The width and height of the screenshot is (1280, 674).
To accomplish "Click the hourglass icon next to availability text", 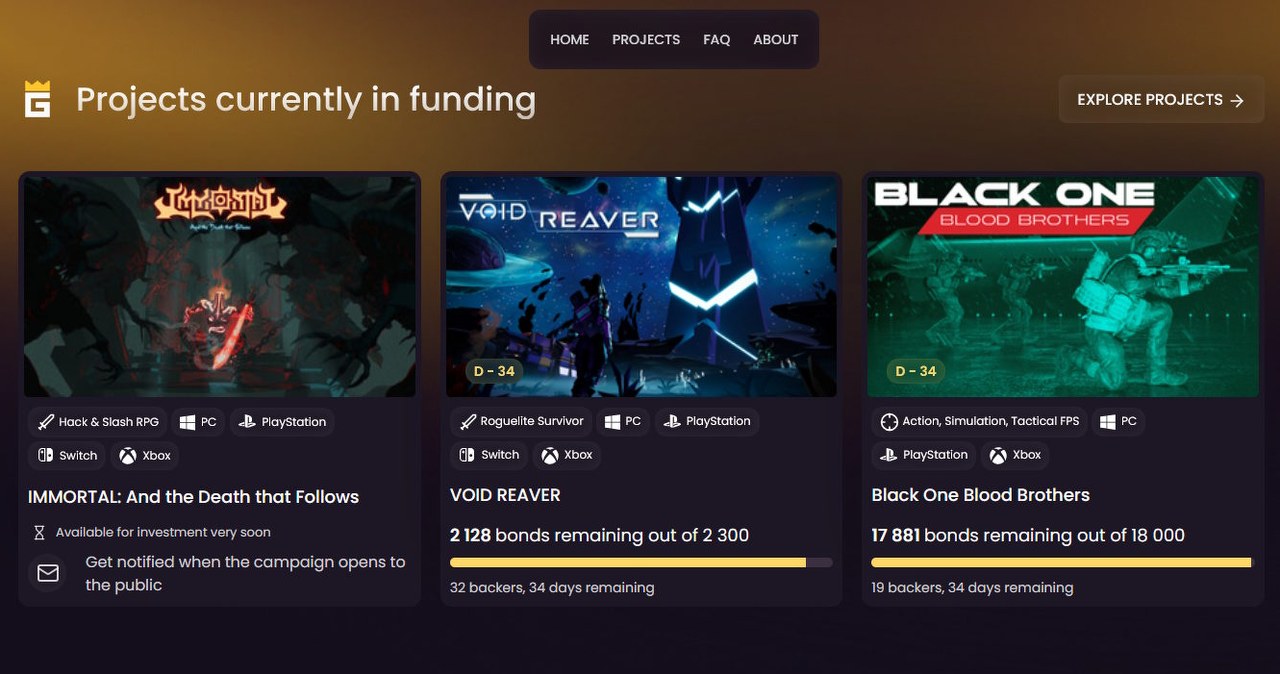I will click(36, 532).
